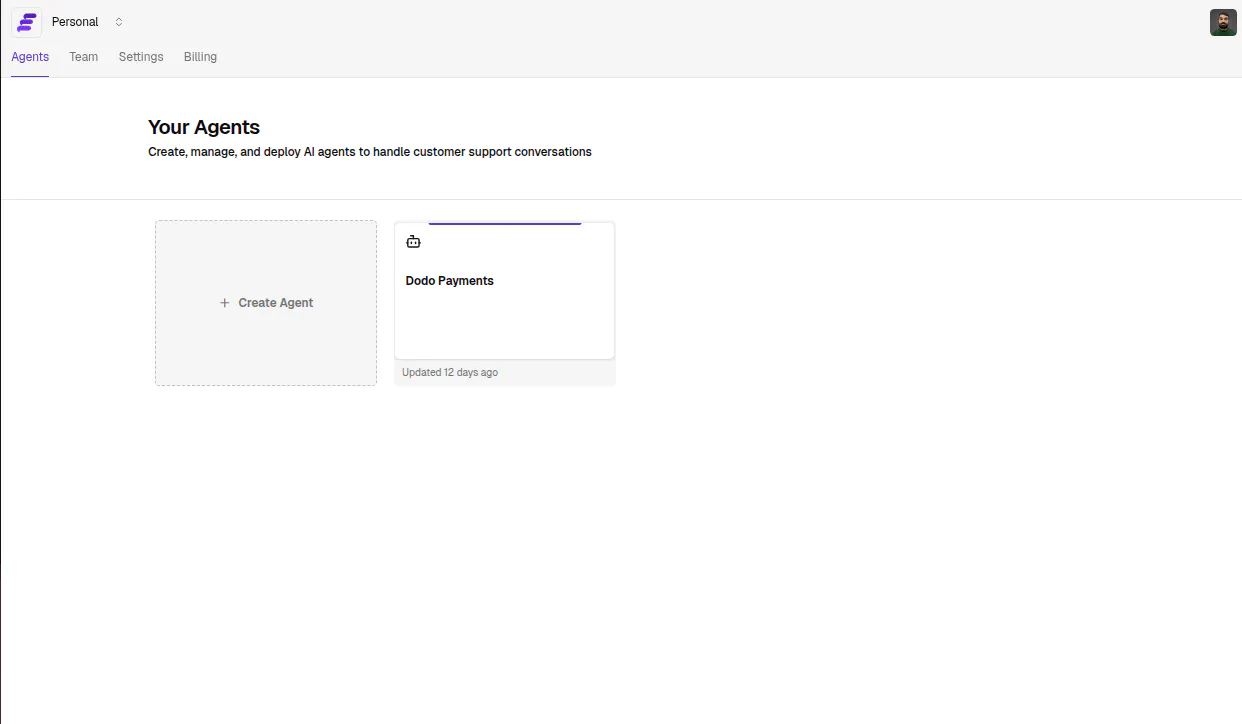The image size is (1242, 724).
Task: Click the robot icon on Dodo Payments card
Action: click(413, 242)
